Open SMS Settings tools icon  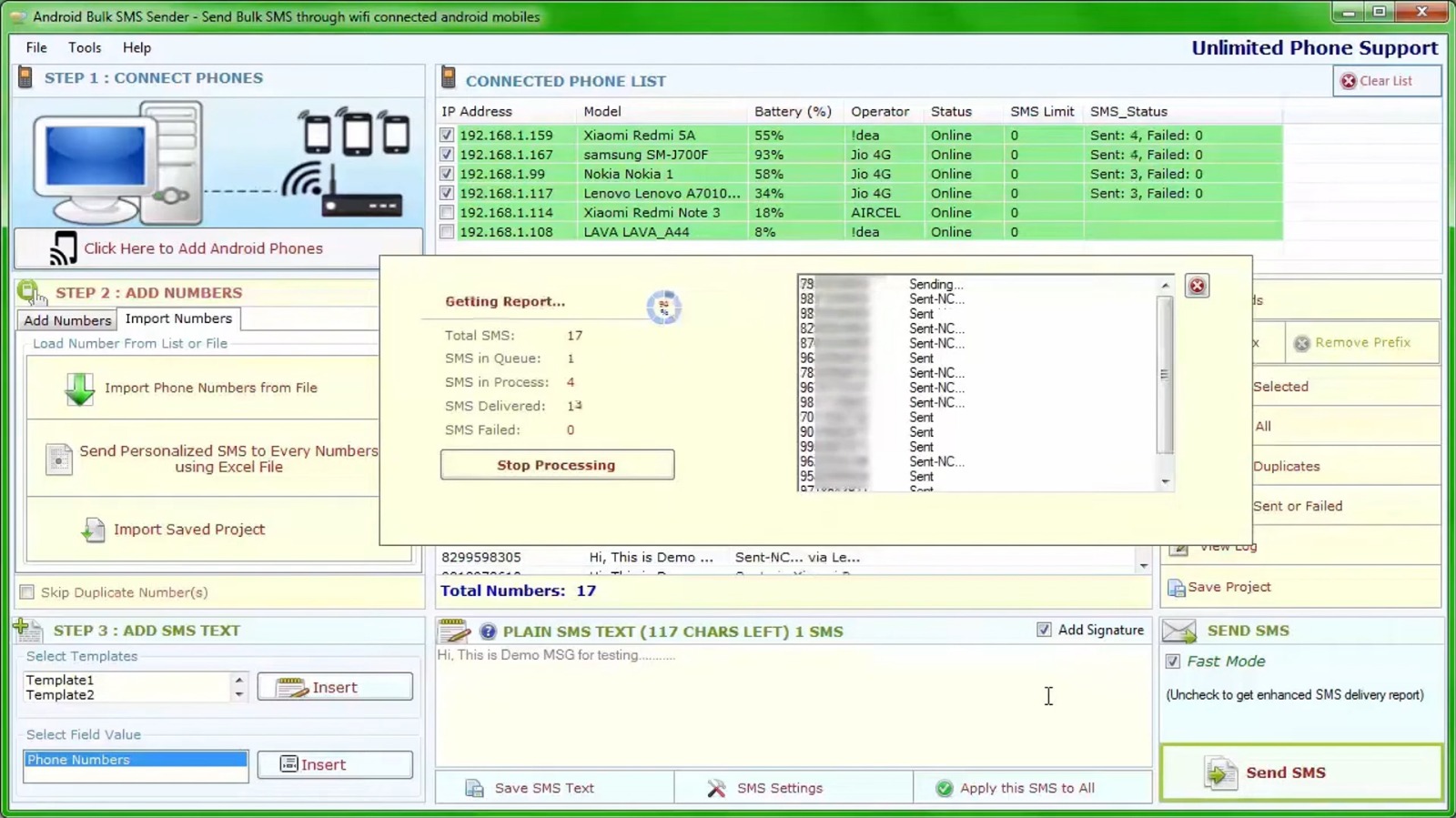click(716, 788)
